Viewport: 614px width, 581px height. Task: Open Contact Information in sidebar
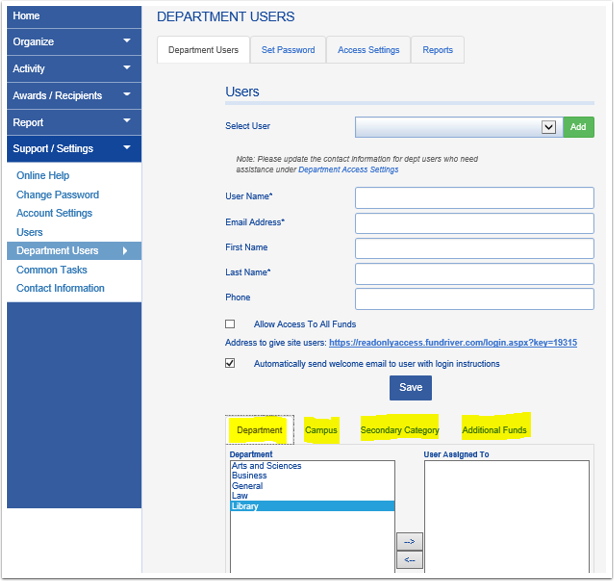click(60, 288)
